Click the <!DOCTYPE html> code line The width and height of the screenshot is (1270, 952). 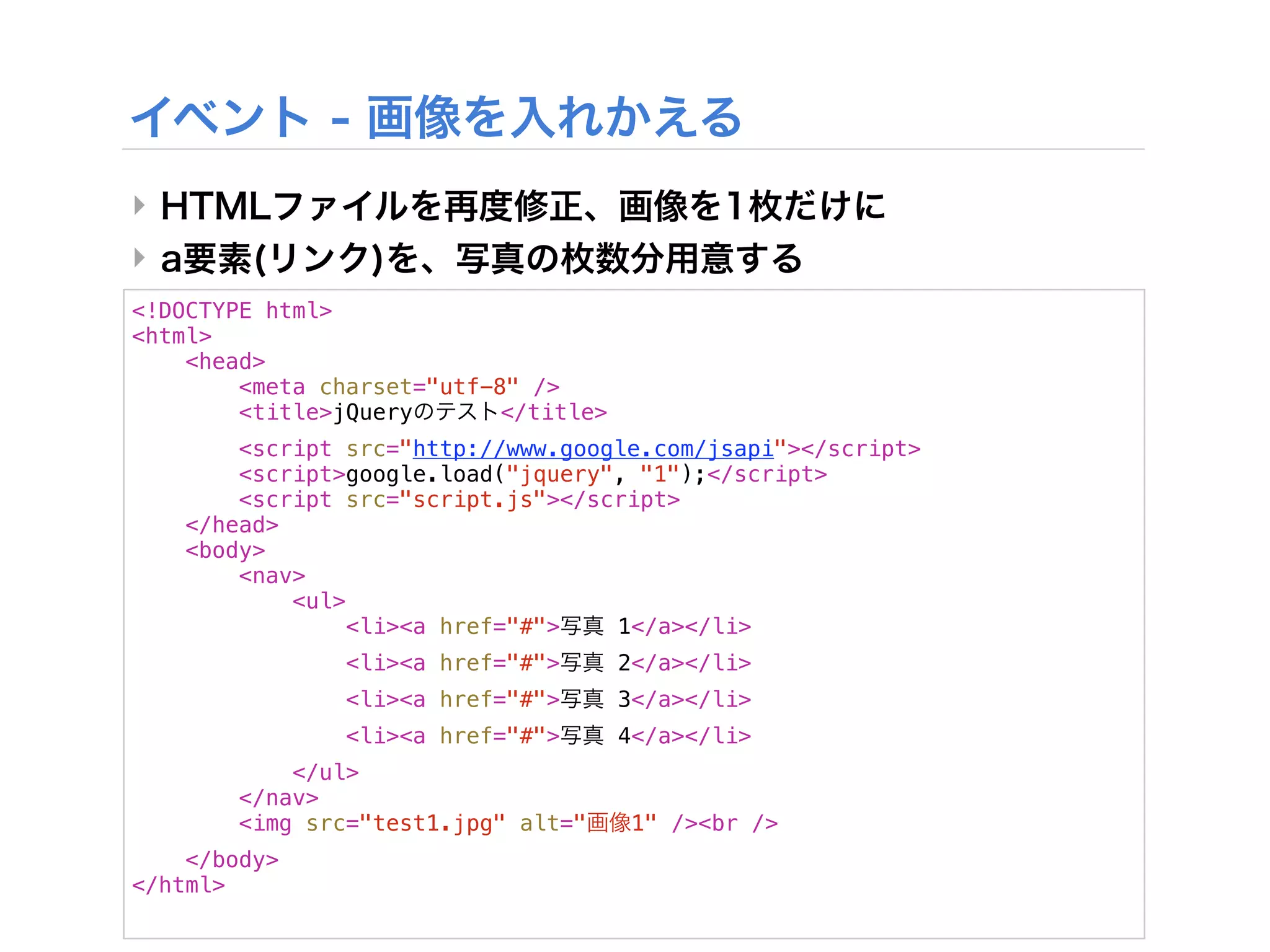[x=232, y=311]
